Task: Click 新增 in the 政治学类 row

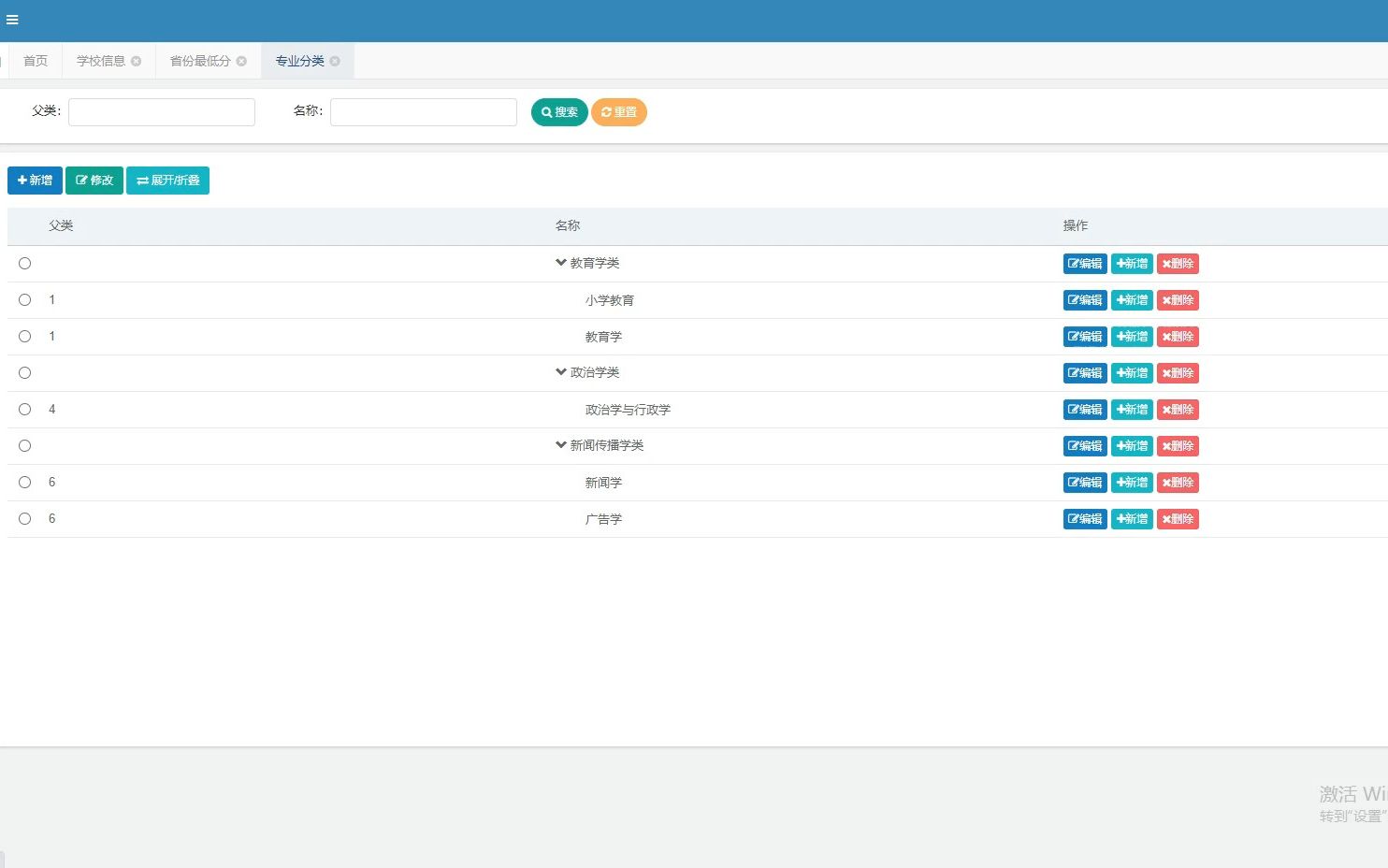Action: coord(1132,373)
